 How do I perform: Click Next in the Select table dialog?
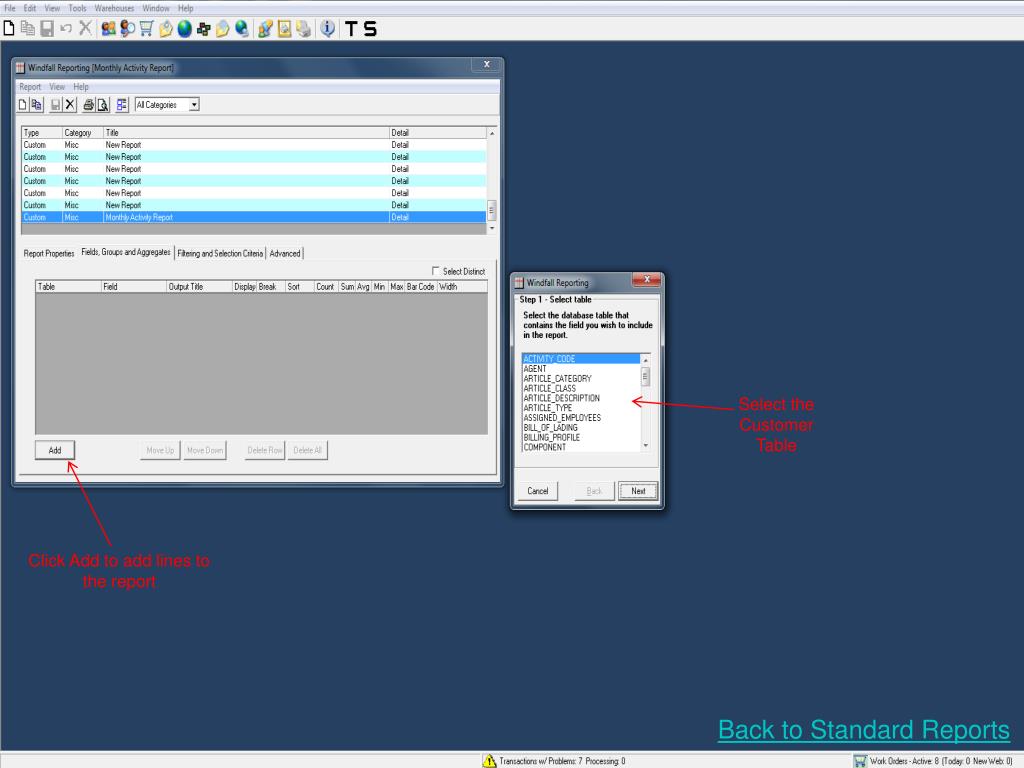[x=638, y=491]
